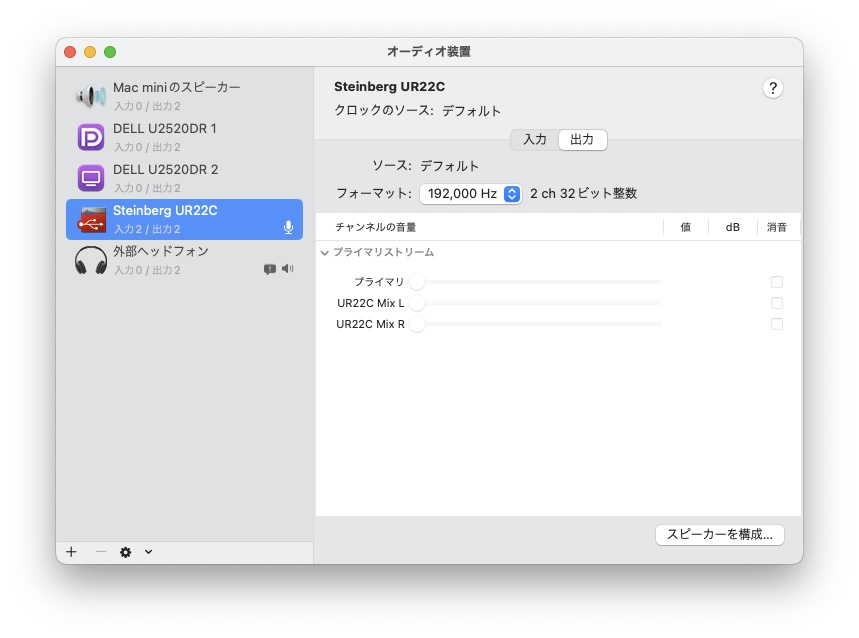Viewport: 859px width, 638px height.
Task: Click the green zoom window button
Action: pos(110,52)
